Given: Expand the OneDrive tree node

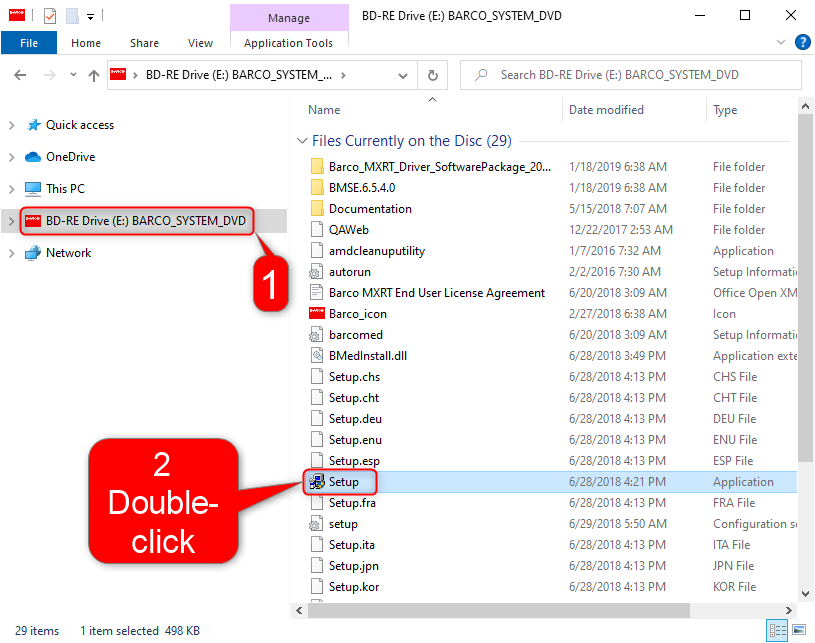Looking at the screenshot, I should click(12, 157).
